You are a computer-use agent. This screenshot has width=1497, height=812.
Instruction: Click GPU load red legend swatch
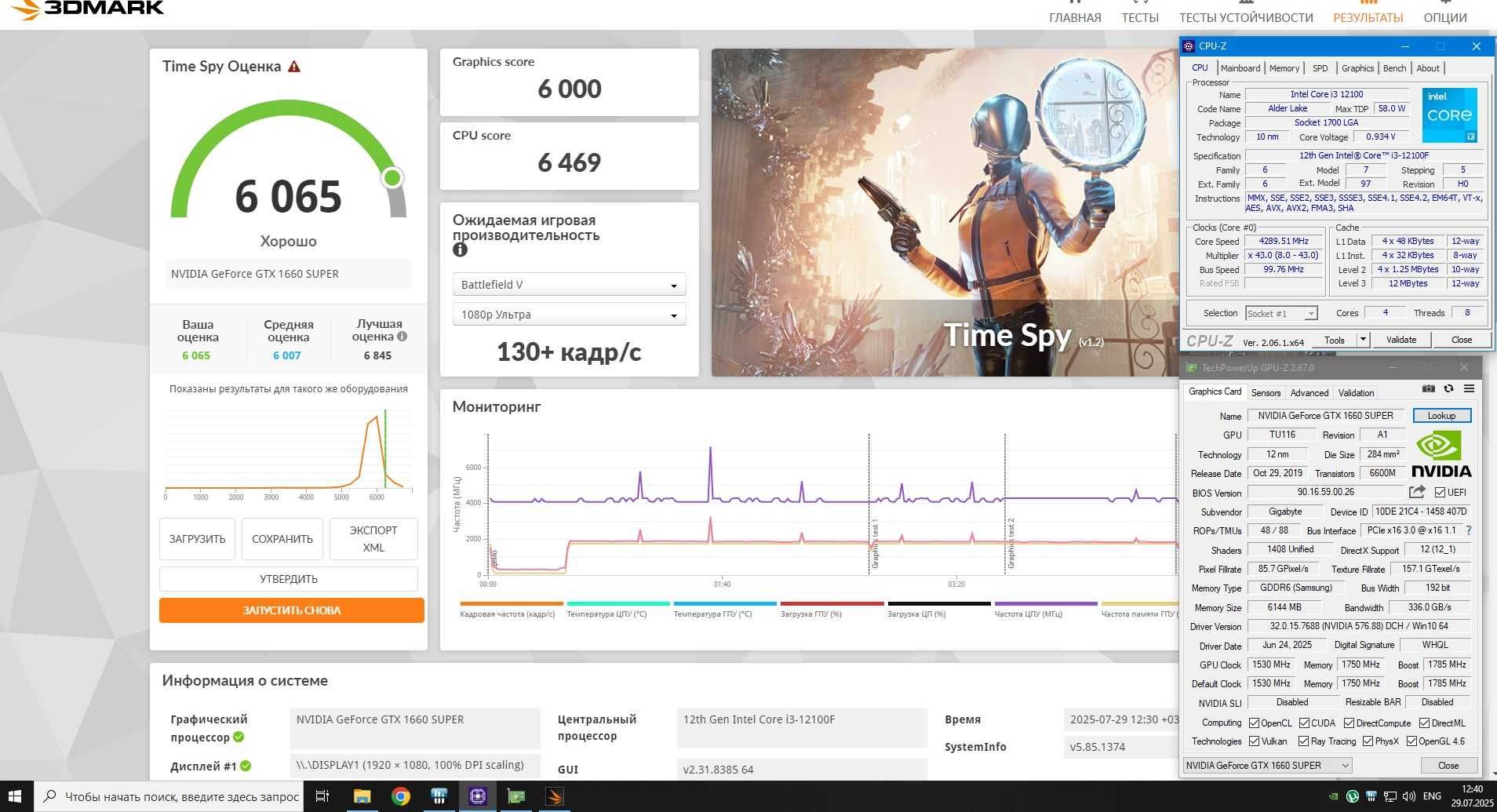point(832,604)
